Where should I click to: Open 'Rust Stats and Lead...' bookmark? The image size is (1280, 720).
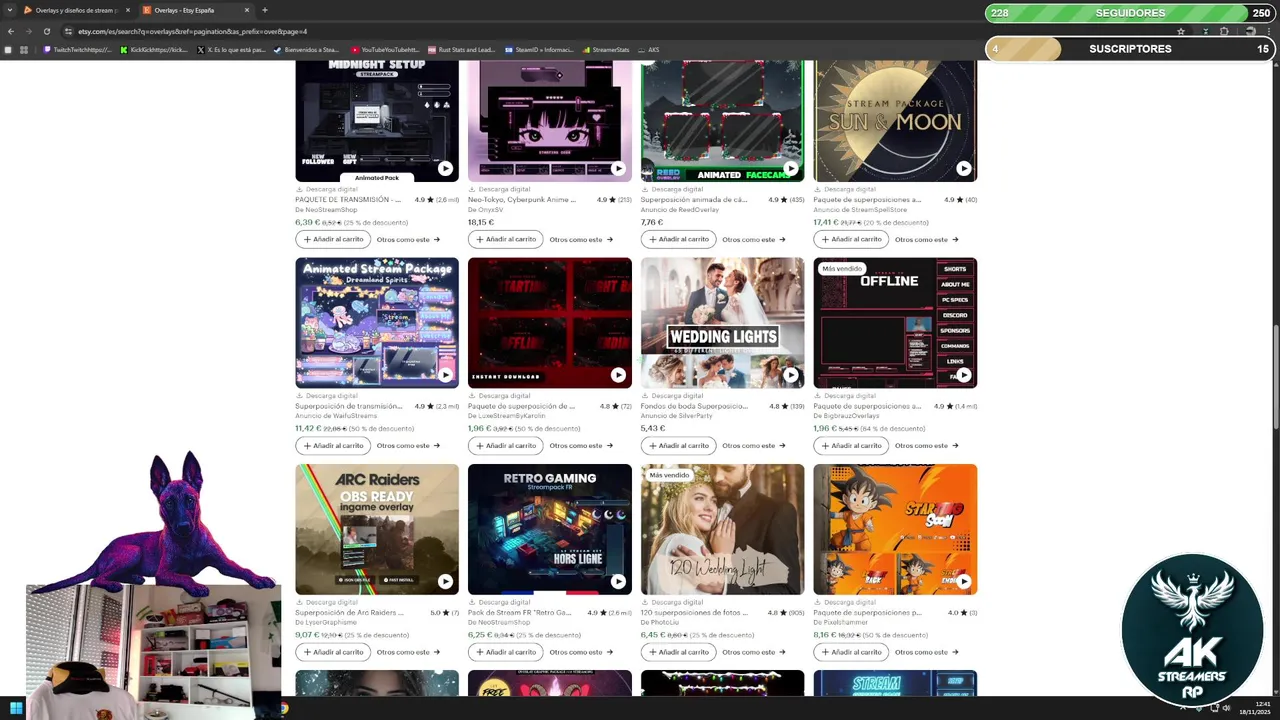pos(462,49)
